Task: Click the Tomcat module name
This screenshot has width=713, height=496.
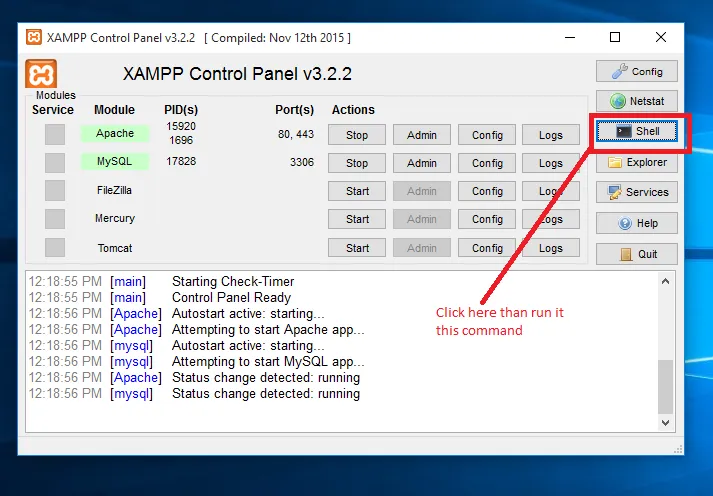Action: click(x=115, y=248)
